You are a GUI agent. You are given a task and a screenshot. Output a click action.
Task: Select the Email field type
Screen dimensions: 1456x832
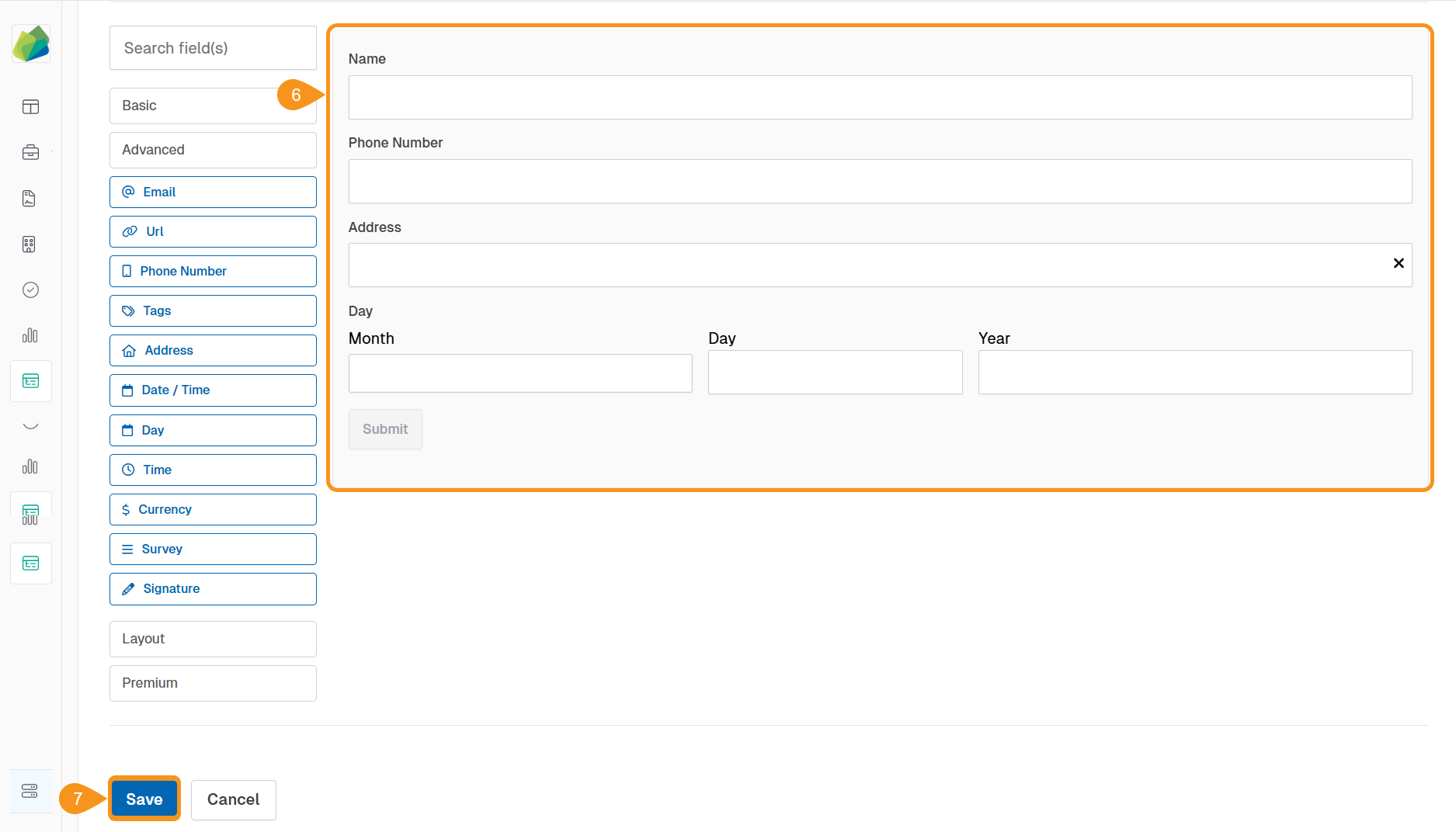212,192
